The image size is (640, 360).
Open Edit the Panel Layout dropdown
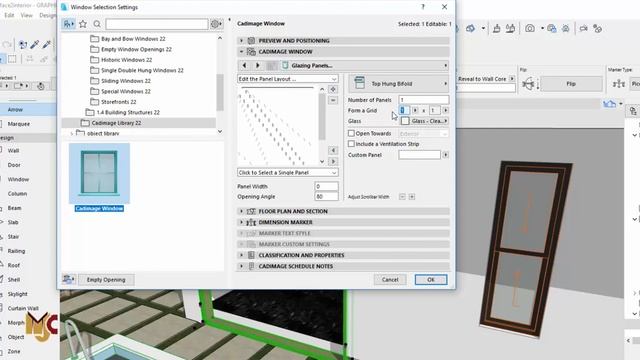288,79
